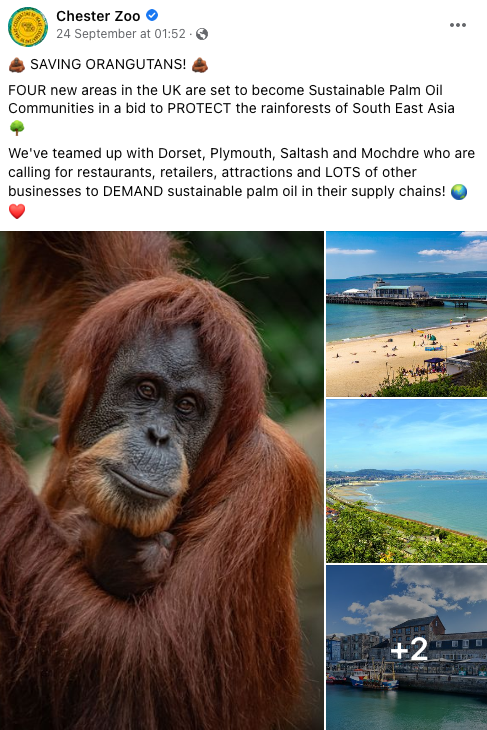
Task: Click the words Sustainable Palm Oil
Action: [375, 90]
